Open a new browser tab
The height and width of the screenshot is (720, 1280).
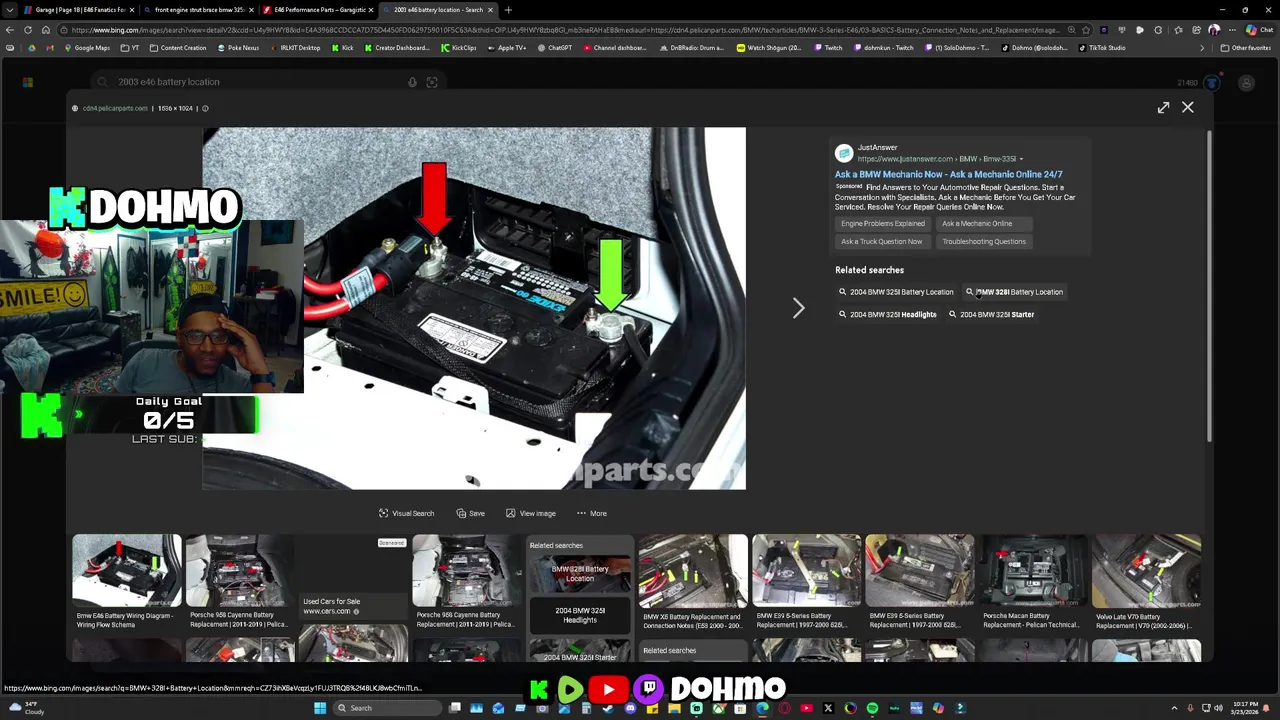[508, 10]
